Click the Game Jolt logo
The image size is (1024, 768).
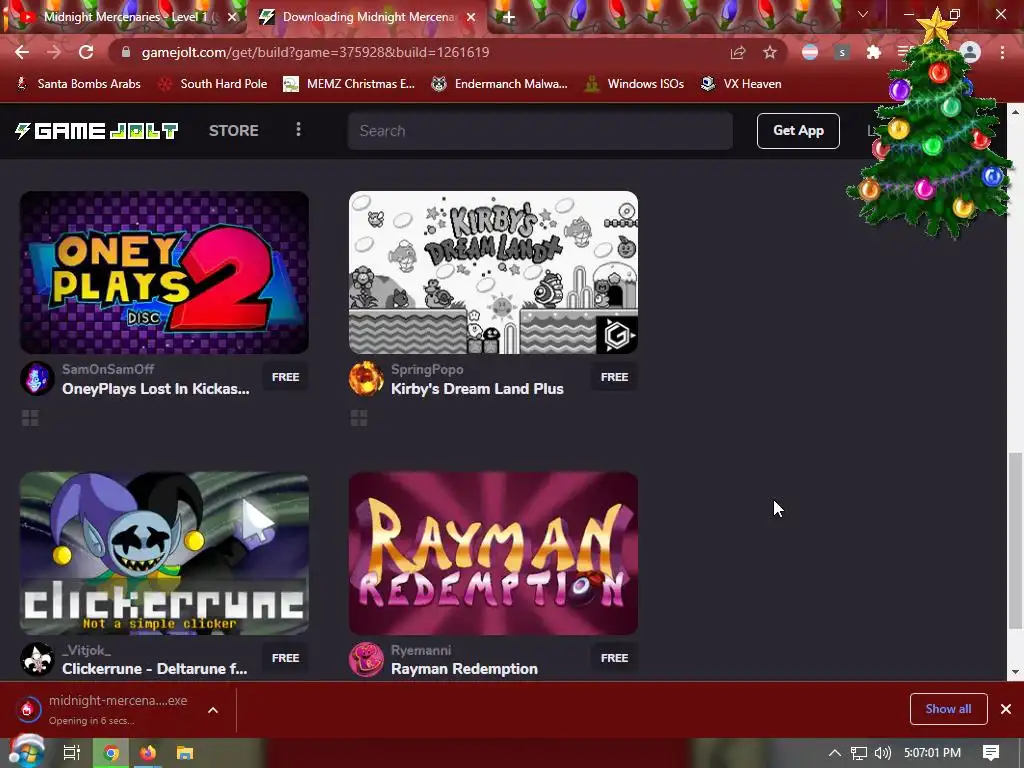[x=97, y=131]
